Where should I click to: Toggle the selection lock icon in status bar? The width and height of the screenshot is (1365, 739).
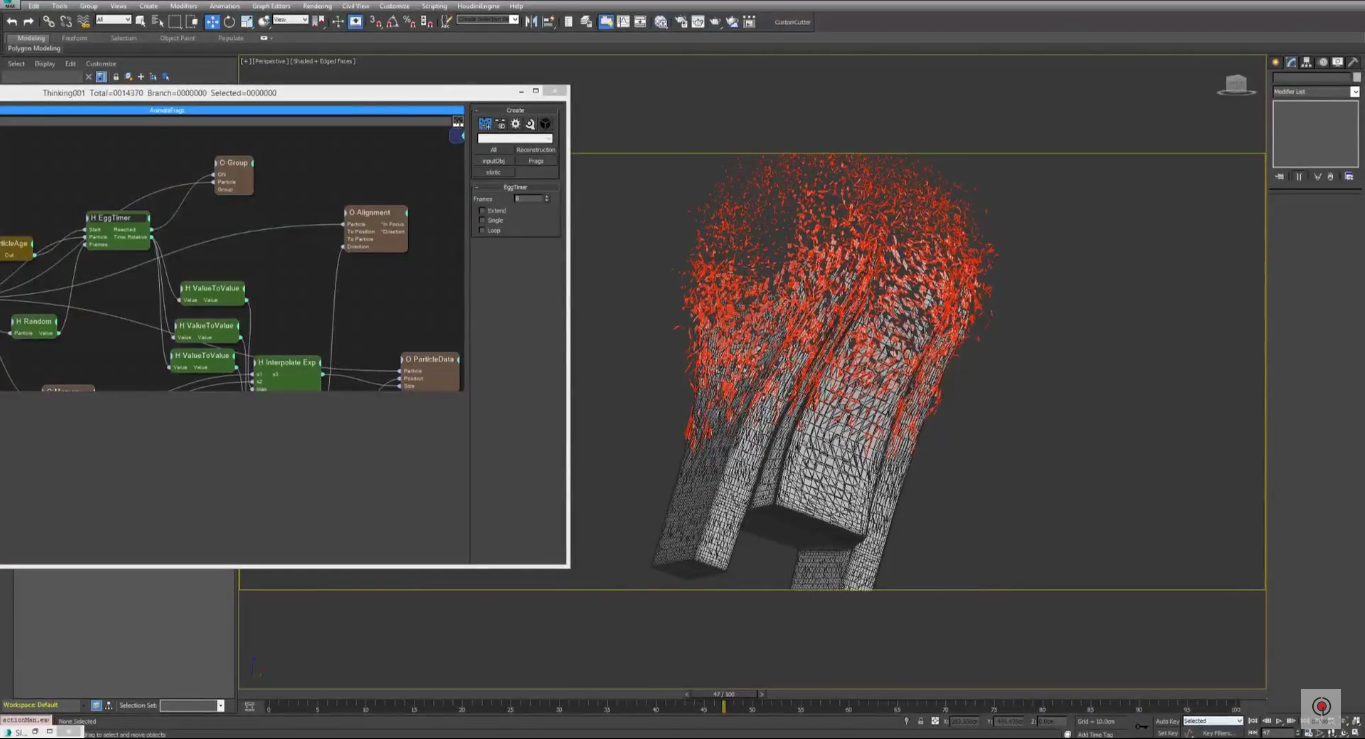coord(920,721)
